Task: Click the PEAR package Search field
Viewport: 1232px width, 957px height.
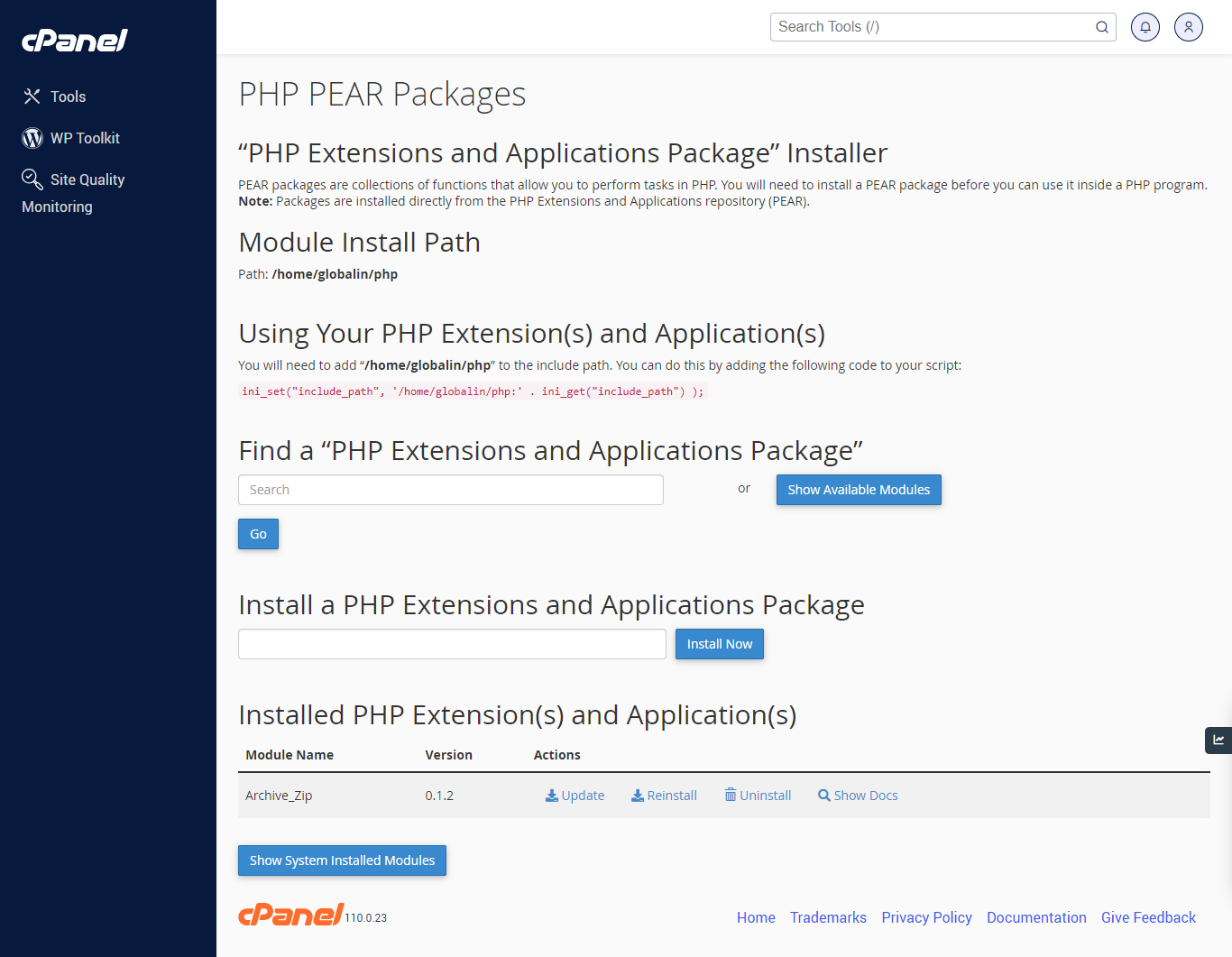Action: click(451, 490)
